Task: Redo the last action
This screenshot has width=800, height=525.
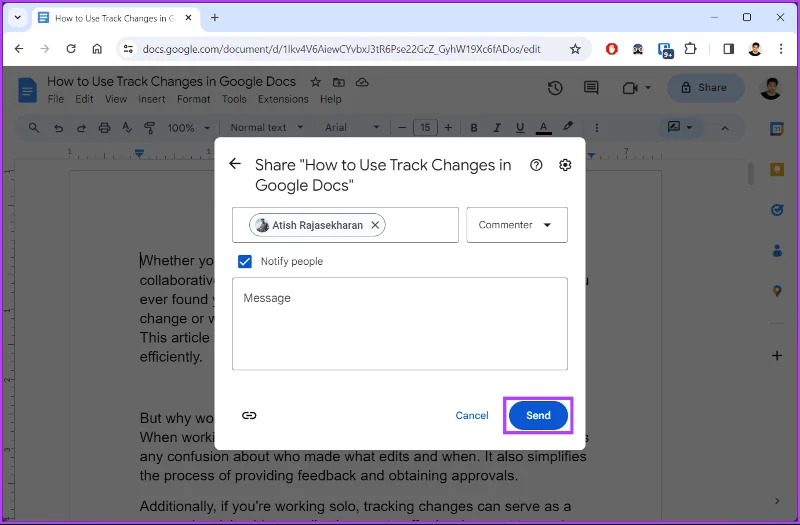Action: (x=81, y=128)
